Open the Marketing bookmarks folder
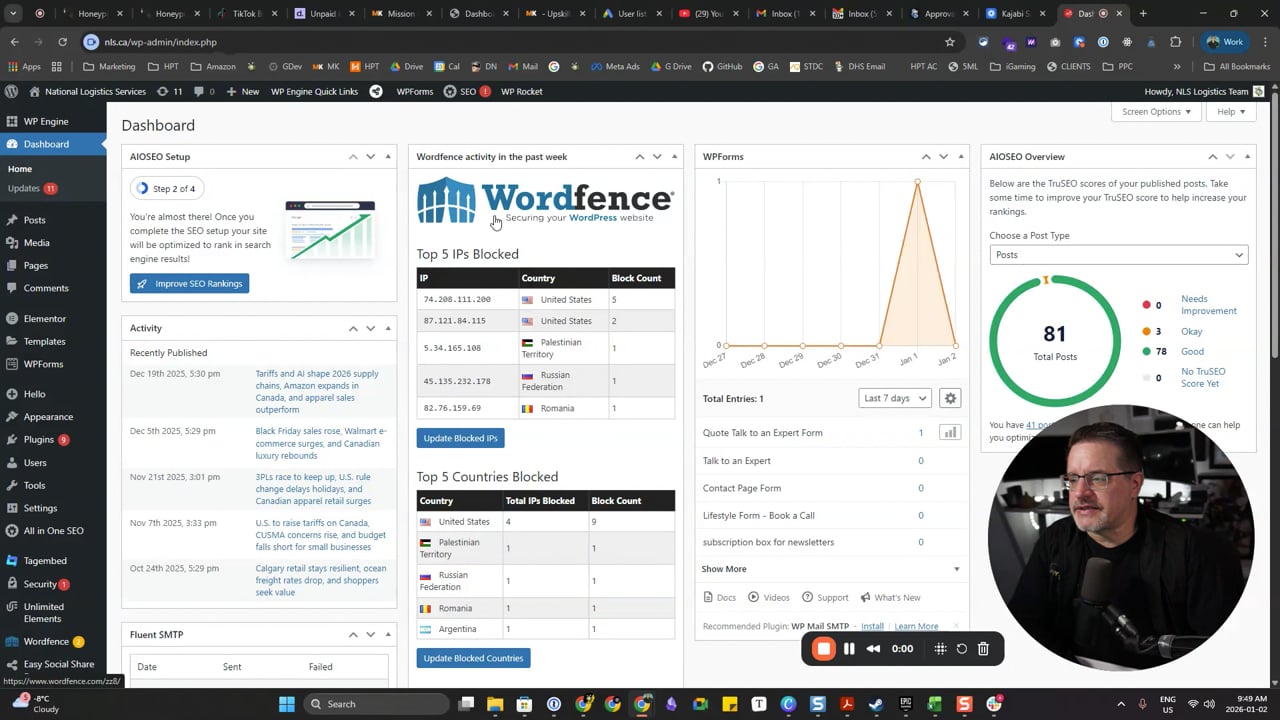 pos(109,66)
